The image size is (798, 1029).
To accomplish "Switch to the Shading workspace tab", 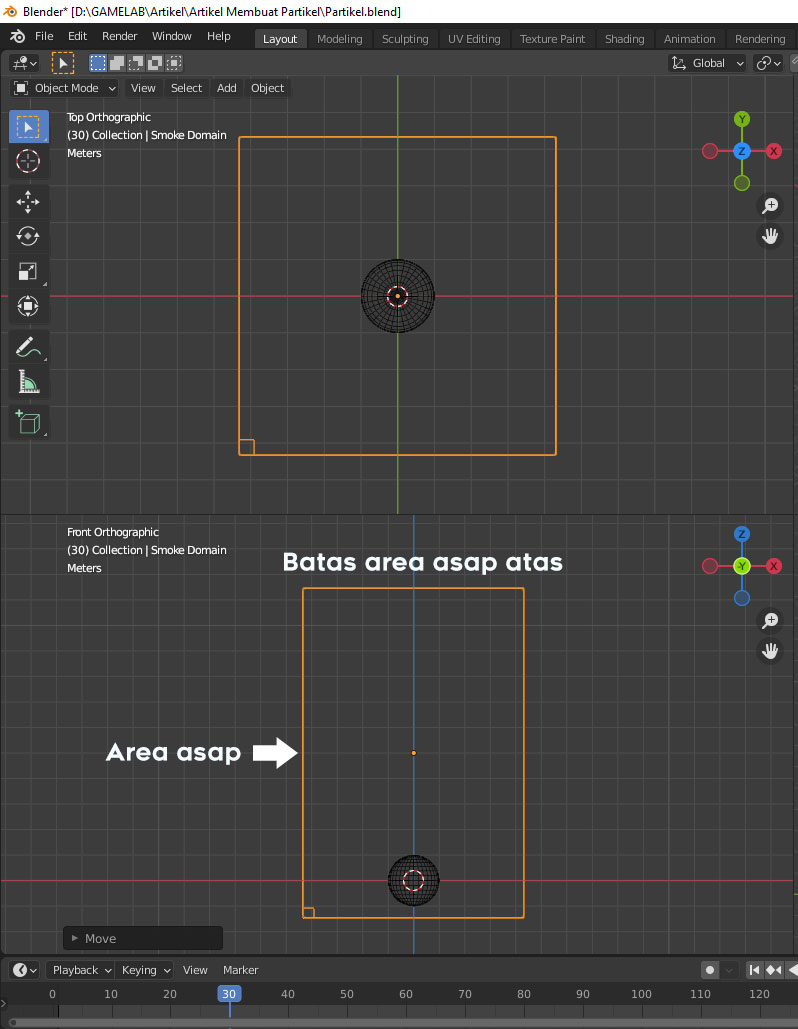I will point(625,39).
